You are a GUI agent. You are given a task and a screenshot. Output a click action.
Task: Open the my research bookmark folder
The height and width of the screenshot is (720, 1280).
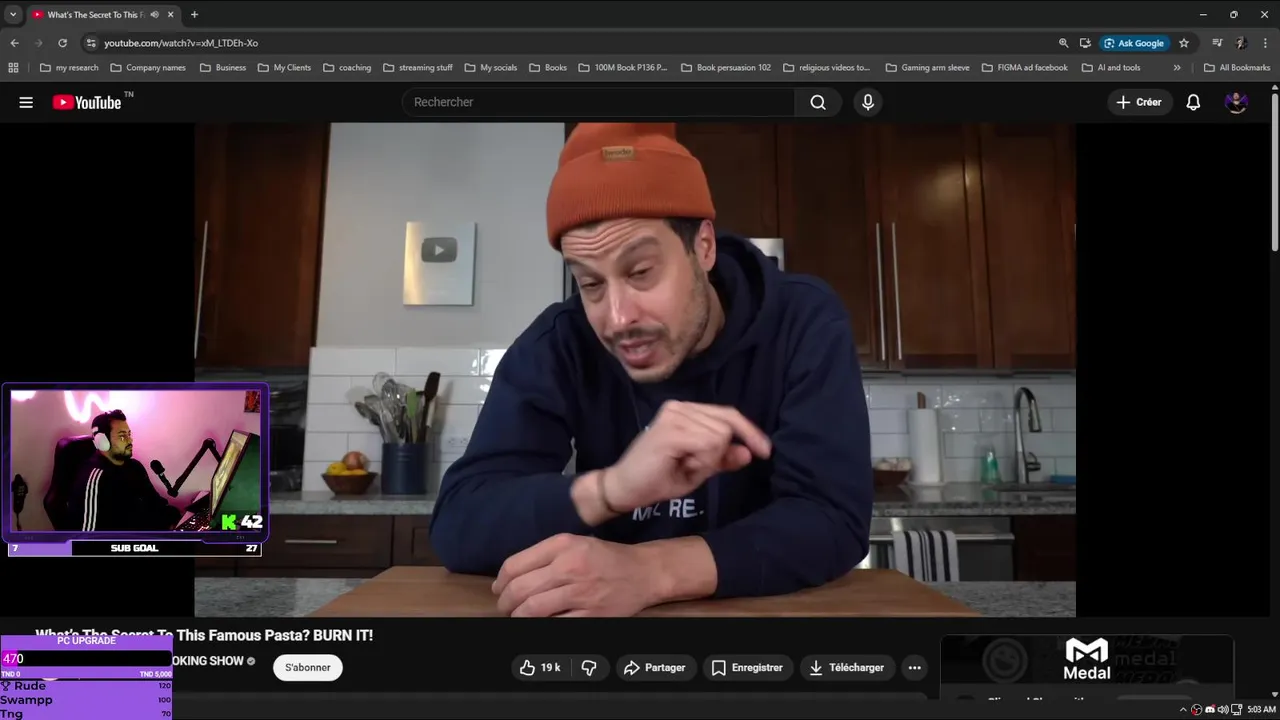[69, 68]
